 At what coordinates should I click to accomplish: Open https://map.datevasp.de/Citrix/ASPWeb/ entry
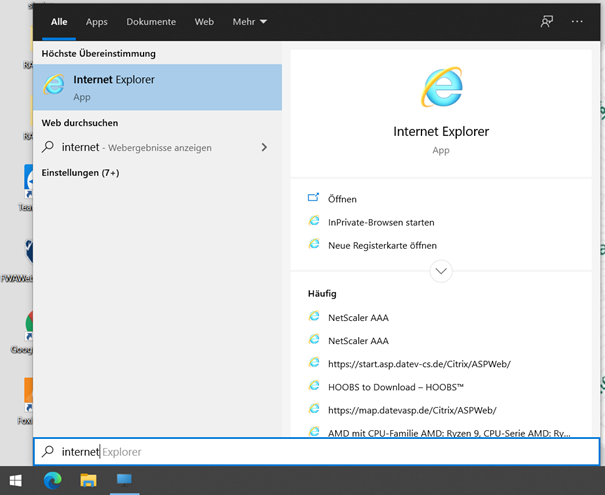tap(412, 410)
